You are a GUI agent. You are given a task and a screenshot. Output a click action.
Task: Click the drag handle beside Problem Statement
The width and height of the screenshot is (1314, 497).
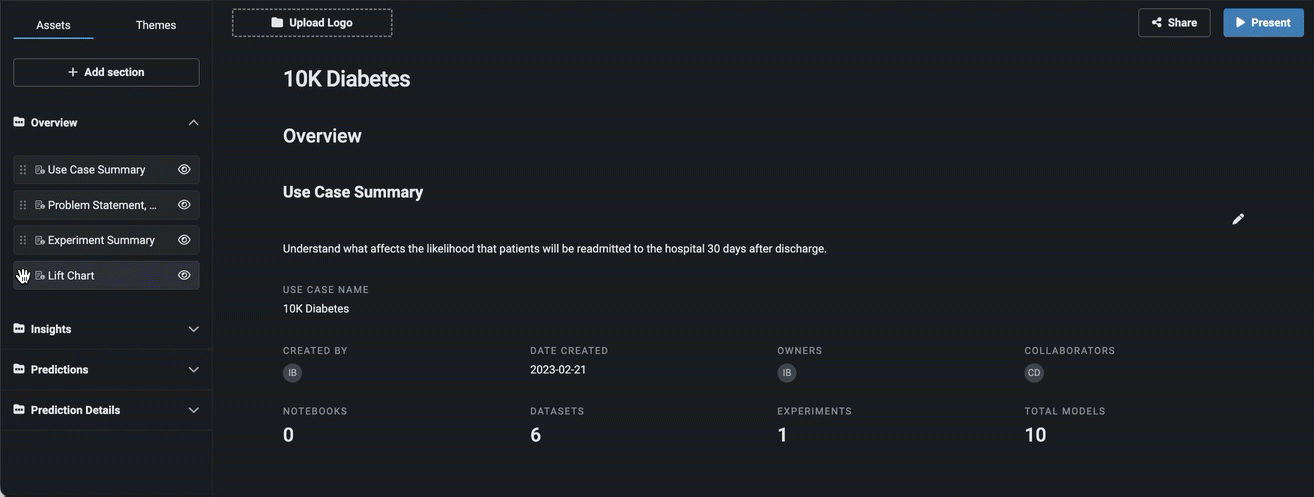(x=23, y=205)
